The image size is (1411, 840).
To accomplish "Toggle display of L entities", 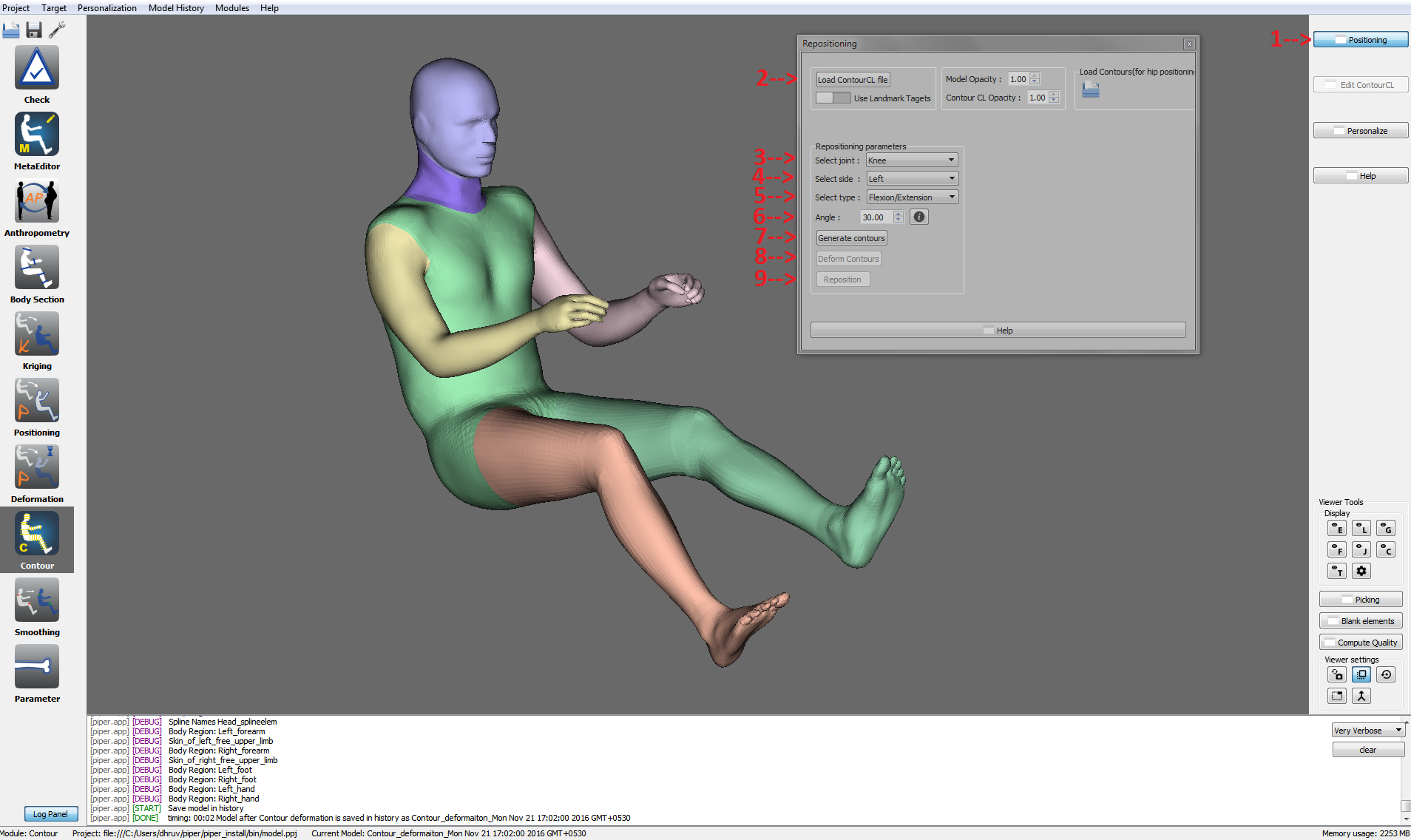I will pos(1361,528).
